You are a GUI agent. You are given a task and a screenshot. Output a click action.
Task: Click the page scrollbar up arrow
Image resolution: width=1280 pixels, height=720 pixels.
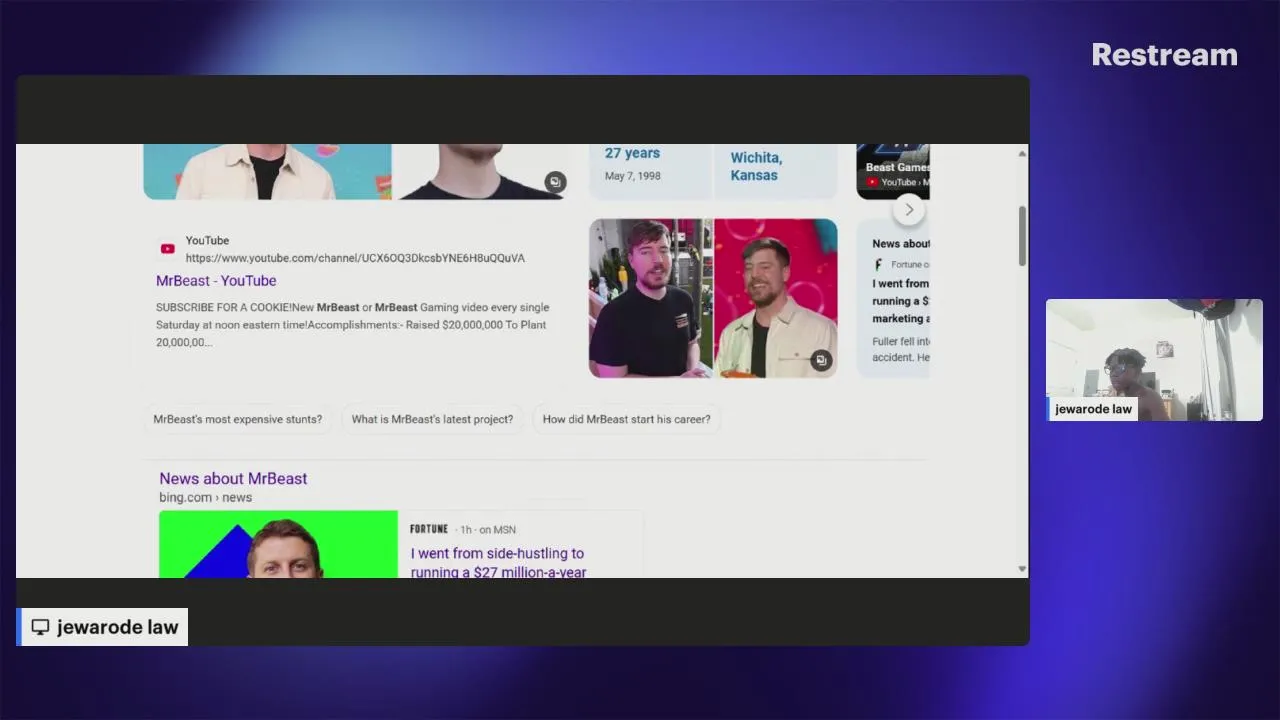point(1021,153)
